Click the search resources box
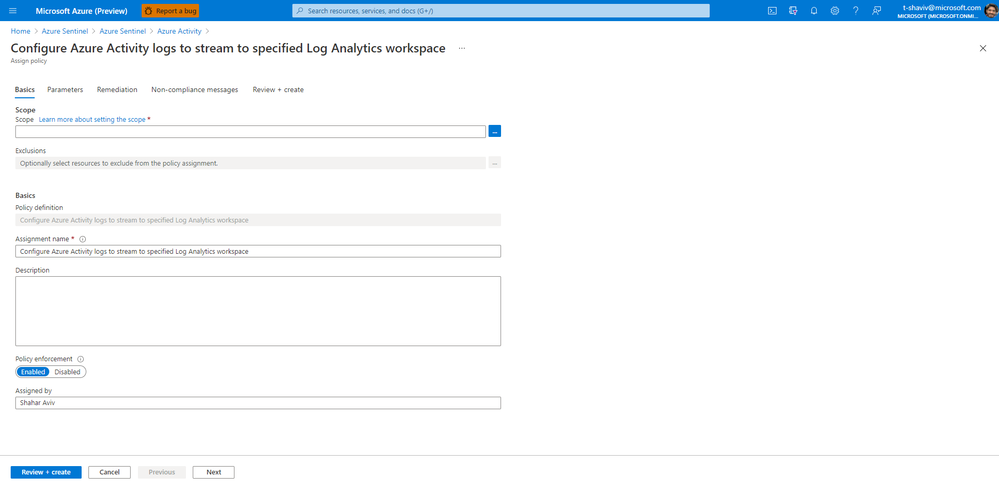Screen dimensions: 999x486 (500, 11)
